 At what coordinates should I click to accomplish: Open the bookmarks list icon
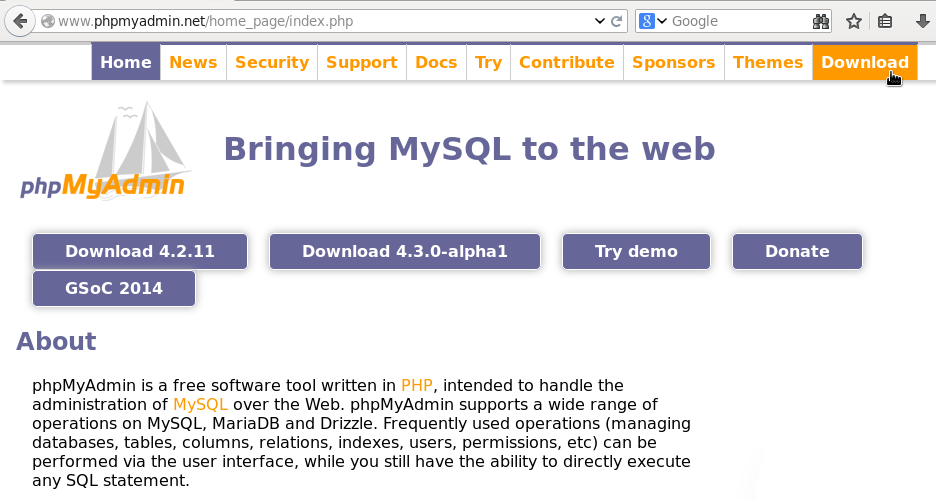[x=885, y=21]
